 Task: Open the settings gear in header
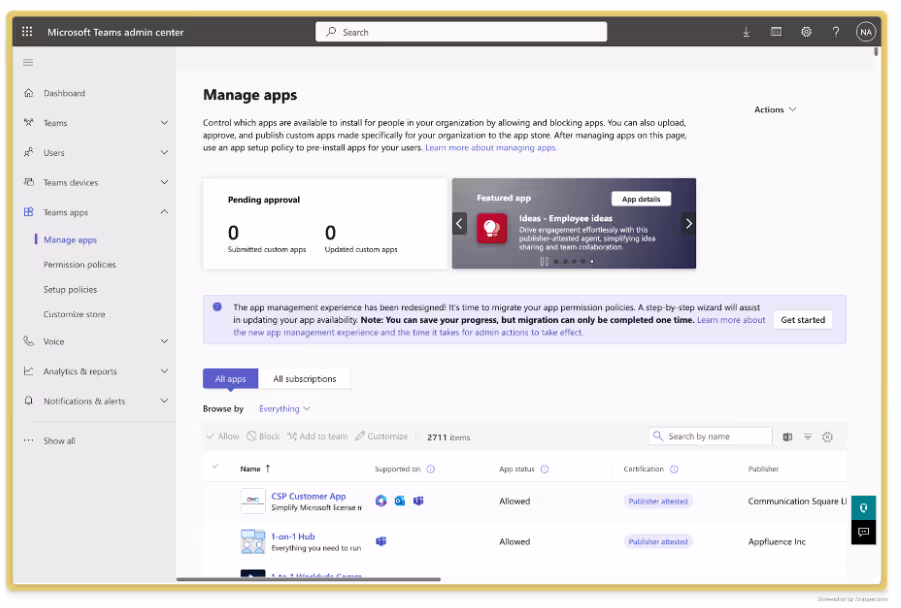click(x=806, y=32)
